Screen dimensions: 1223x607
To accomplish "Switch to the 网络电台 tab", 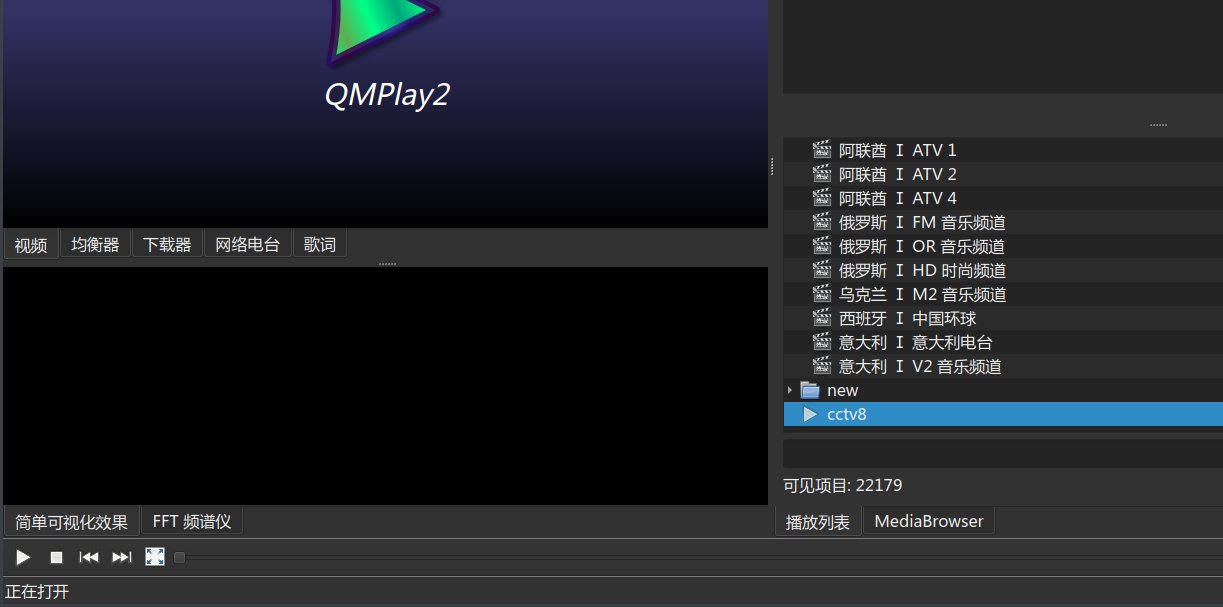I will click(x=247, y=245).
